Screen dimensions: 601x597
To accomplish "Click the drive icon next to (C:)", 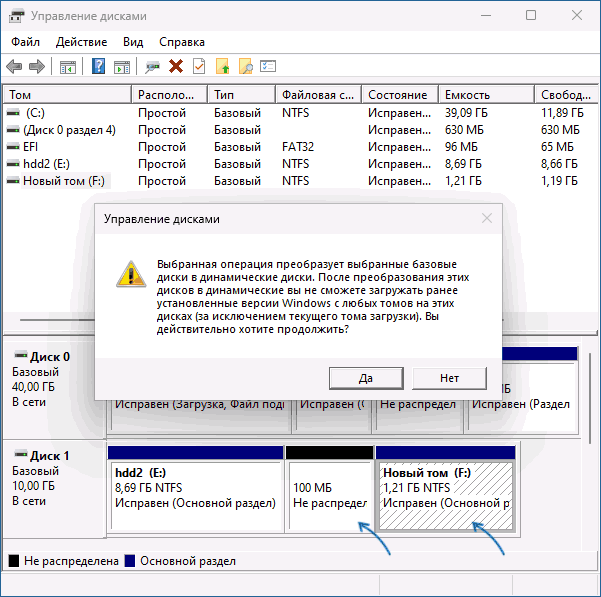I will (13, 113).
